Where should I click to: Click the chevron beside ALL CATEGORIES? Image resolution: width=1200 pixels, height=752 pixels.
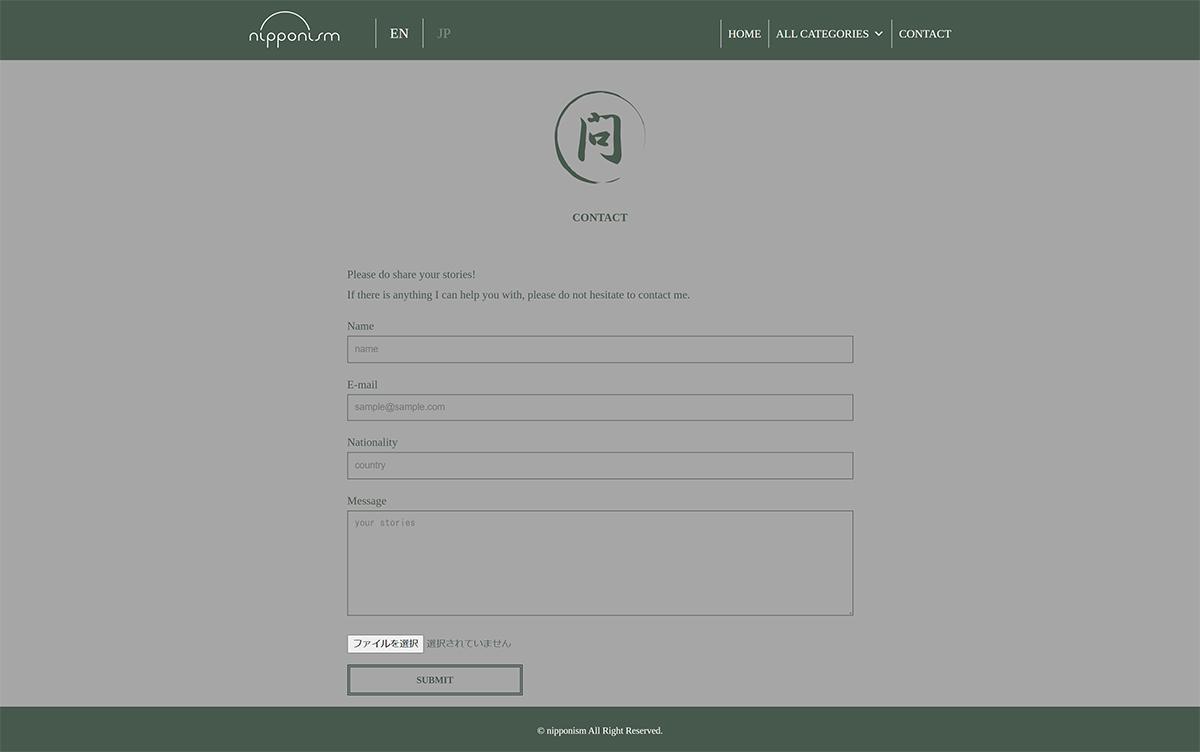click(x=879, y=34)
